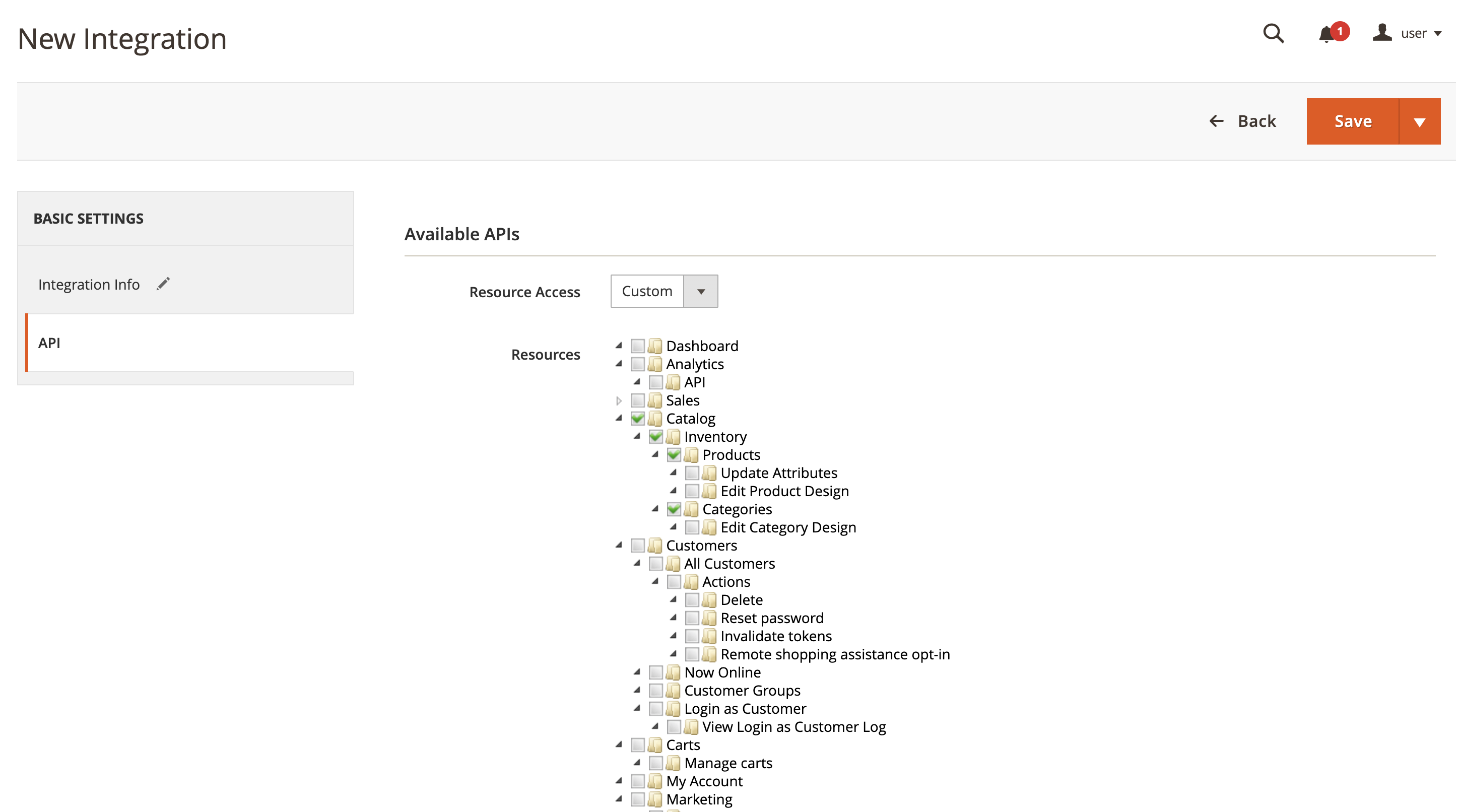This screenshot has height=812, width=1458.
Task: Select the API resource under Analytics
Action: pos(694,382)
